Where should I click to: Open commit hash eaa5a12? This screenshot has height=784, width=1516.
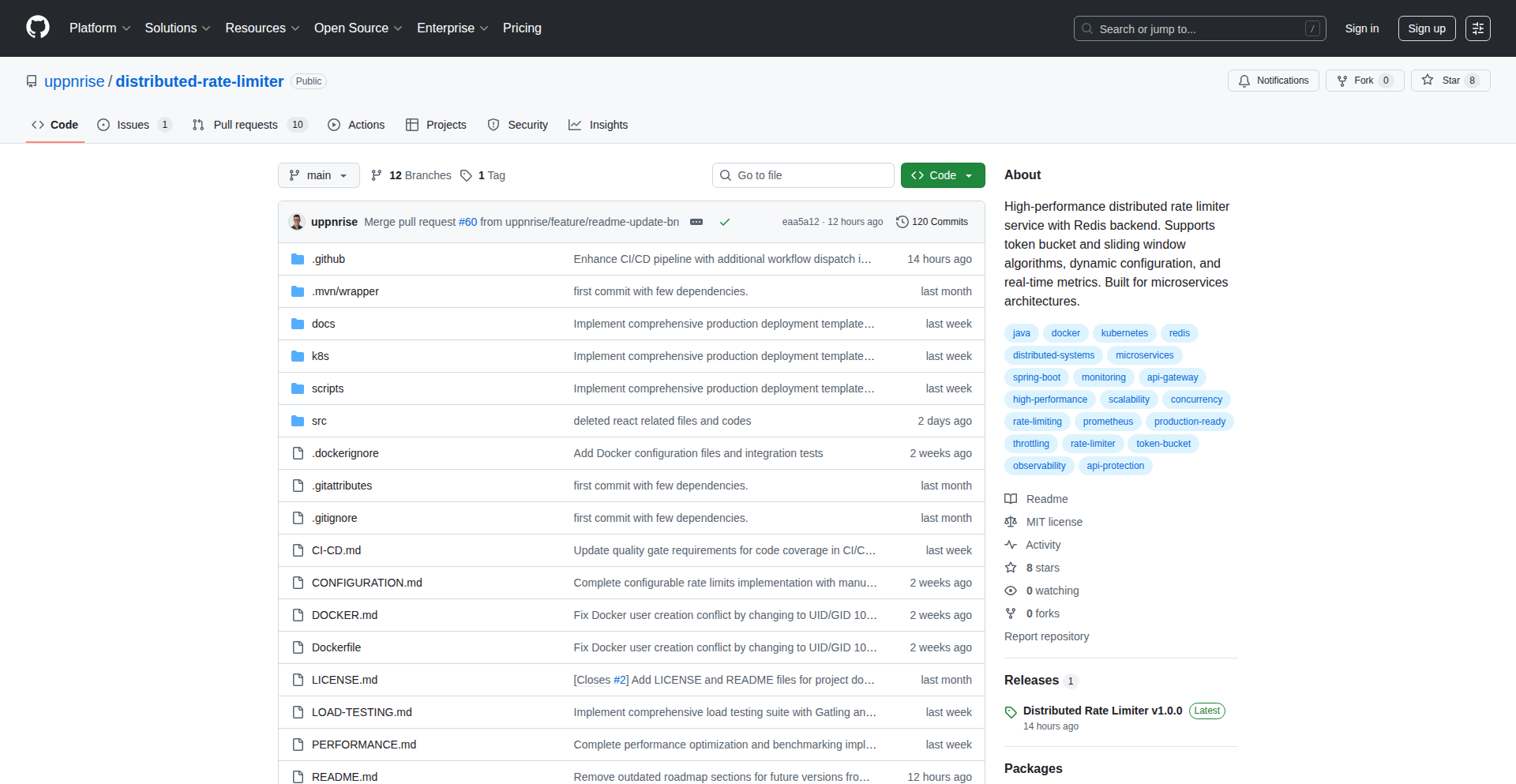pyautogui.click(x=801, y=222)
